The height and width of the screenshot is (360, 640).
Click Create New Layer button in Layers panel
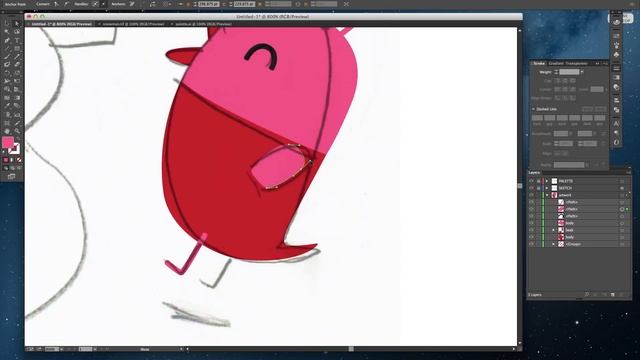[x=613, y=294]
